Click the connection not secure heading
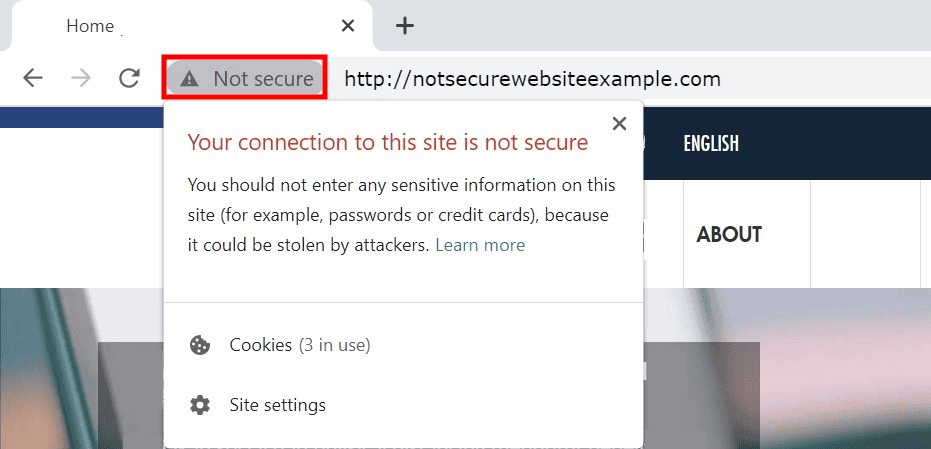Viewport: 931px width, 449px height. [387, 143]
